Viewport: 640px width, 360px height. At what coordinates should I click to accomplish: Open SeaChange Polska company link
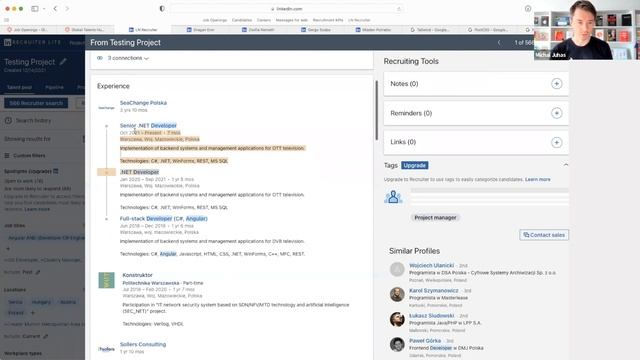click(x=143, y=103)
